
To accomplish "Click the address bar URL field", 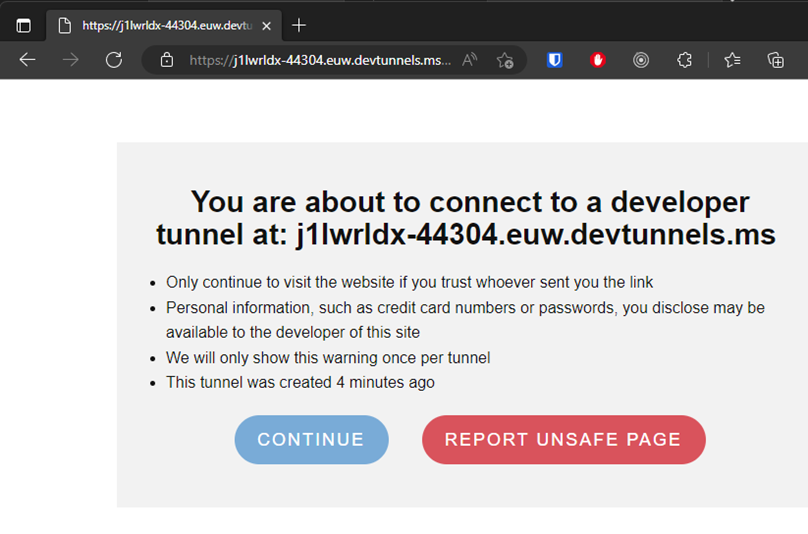I will click(x=320, y=60).
